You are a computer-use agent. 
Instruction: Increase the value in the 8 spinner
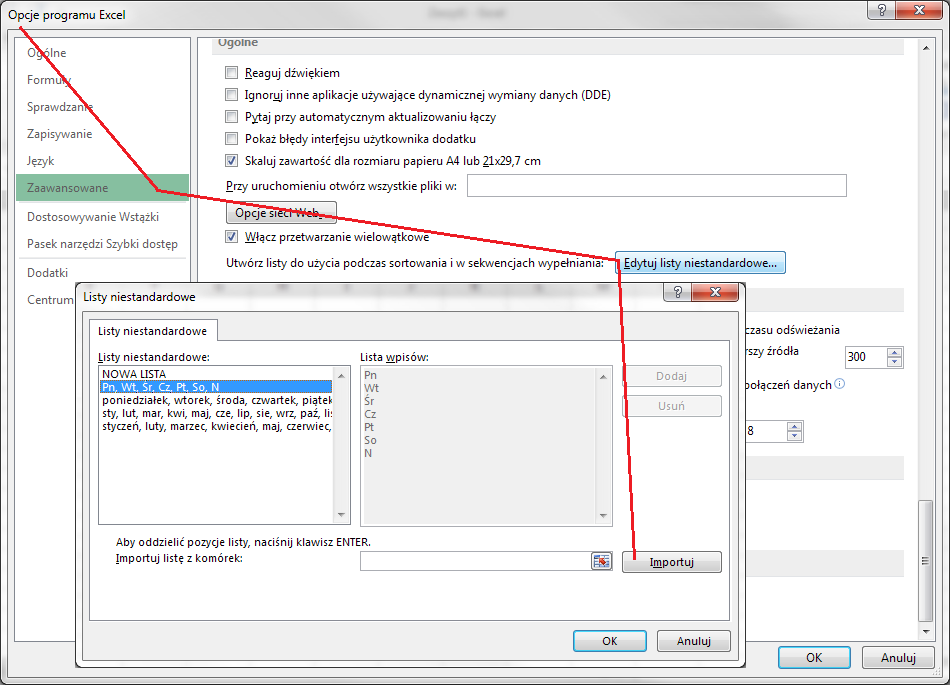[x=794, y=426]
